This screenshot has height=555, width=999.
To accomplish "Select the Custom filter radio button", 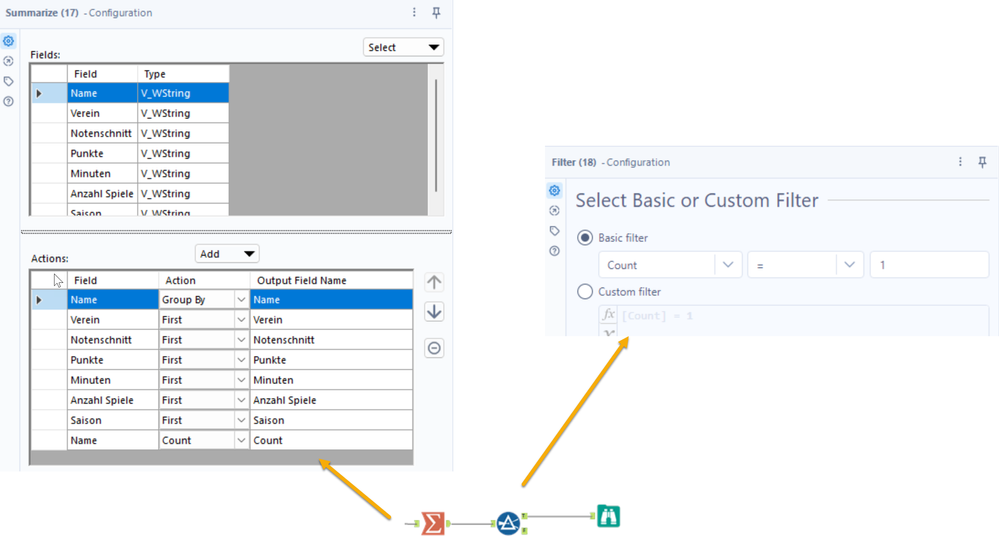I will point(584,292).
